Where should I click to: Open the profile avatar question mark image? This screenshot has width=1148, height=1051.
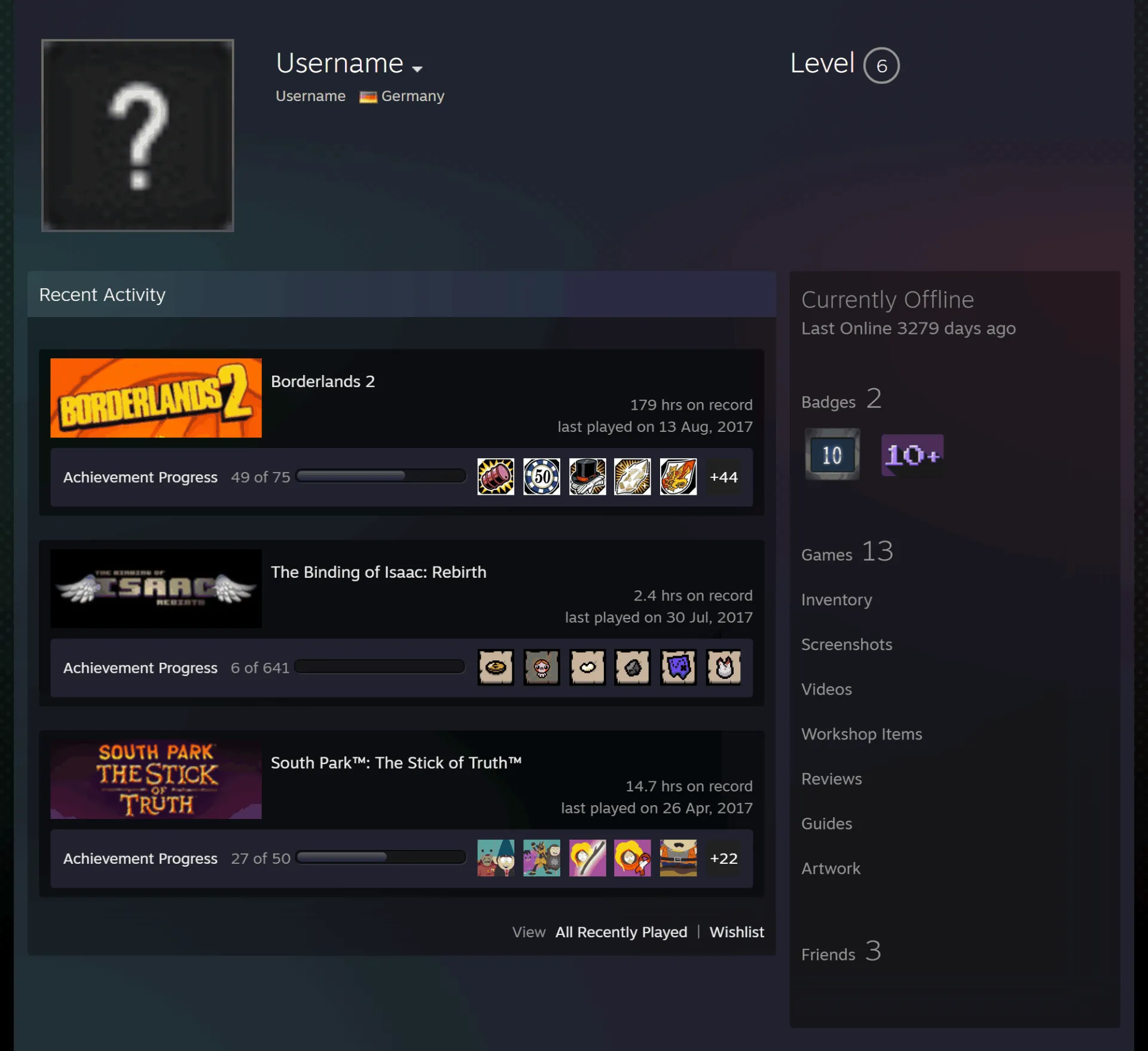[138, 135]
